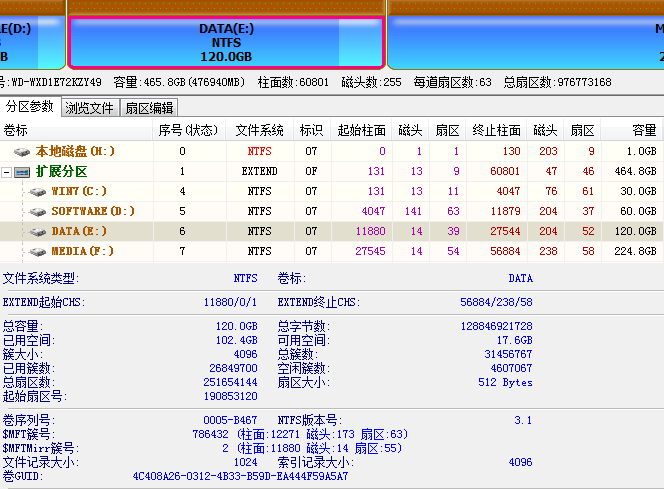The width and height of the screenshot is (664, 489).
Task: Click the 终止柱面 column header
Action: [496, 130]
